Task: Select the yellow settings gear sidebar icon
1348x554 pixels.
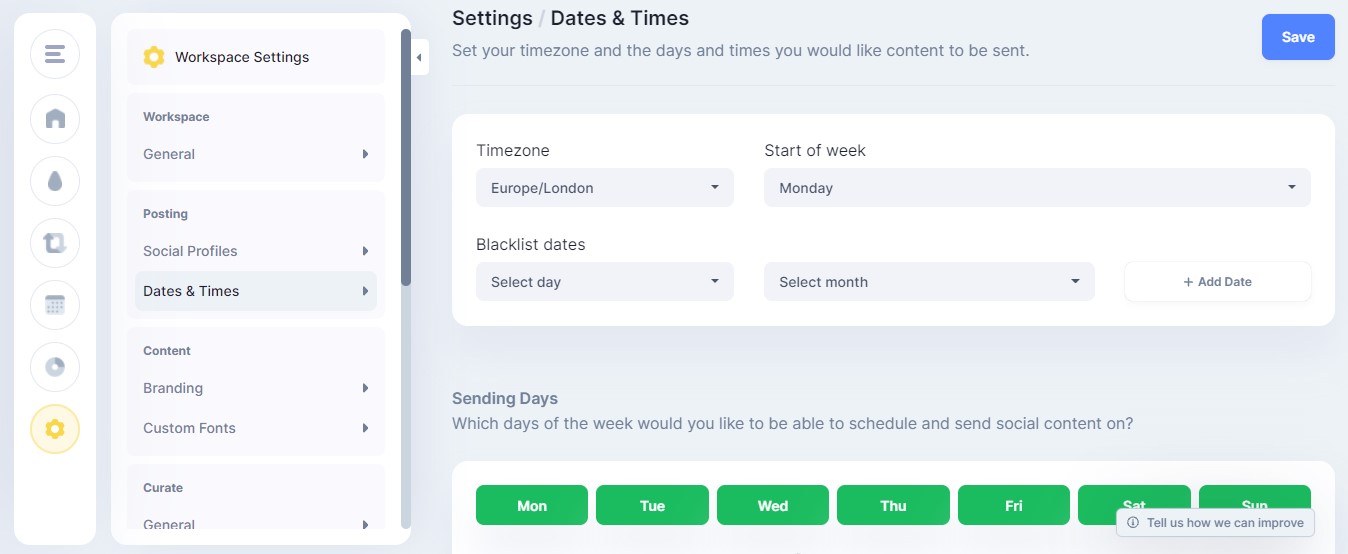Action: point(55,429)
